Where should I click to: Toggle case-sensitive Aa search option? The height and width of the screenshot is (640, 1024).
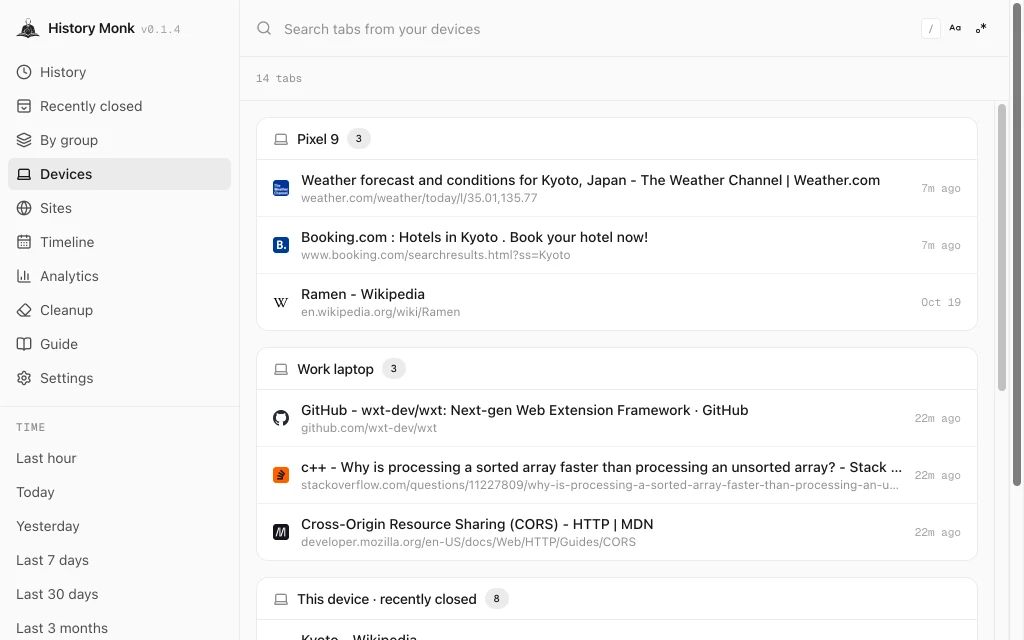pyautogui.click(x=955, y=28)
